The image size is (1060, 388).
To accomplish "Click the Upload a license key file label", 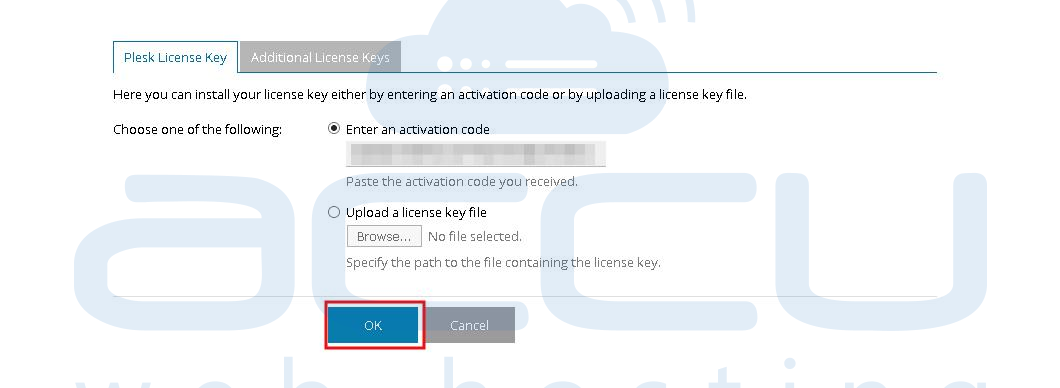I will click(416, 212).
